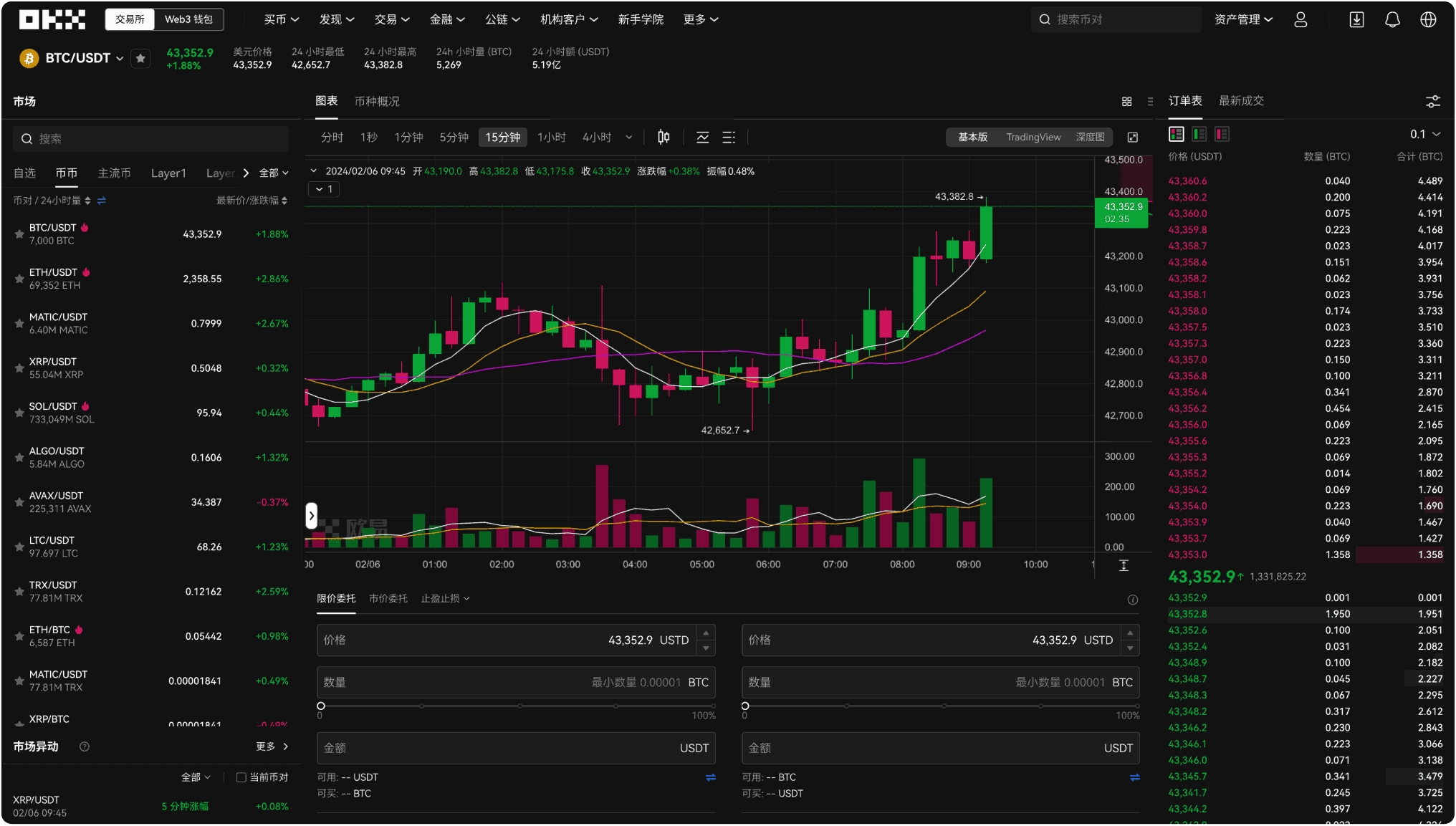Show only sell orders view
The image size is (1456, 826).
coord(1222,134)
